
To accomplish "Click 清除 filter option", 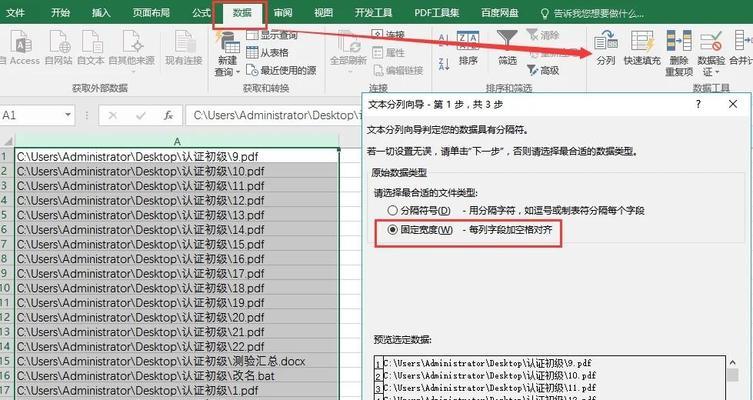I will tap(543, 35).
